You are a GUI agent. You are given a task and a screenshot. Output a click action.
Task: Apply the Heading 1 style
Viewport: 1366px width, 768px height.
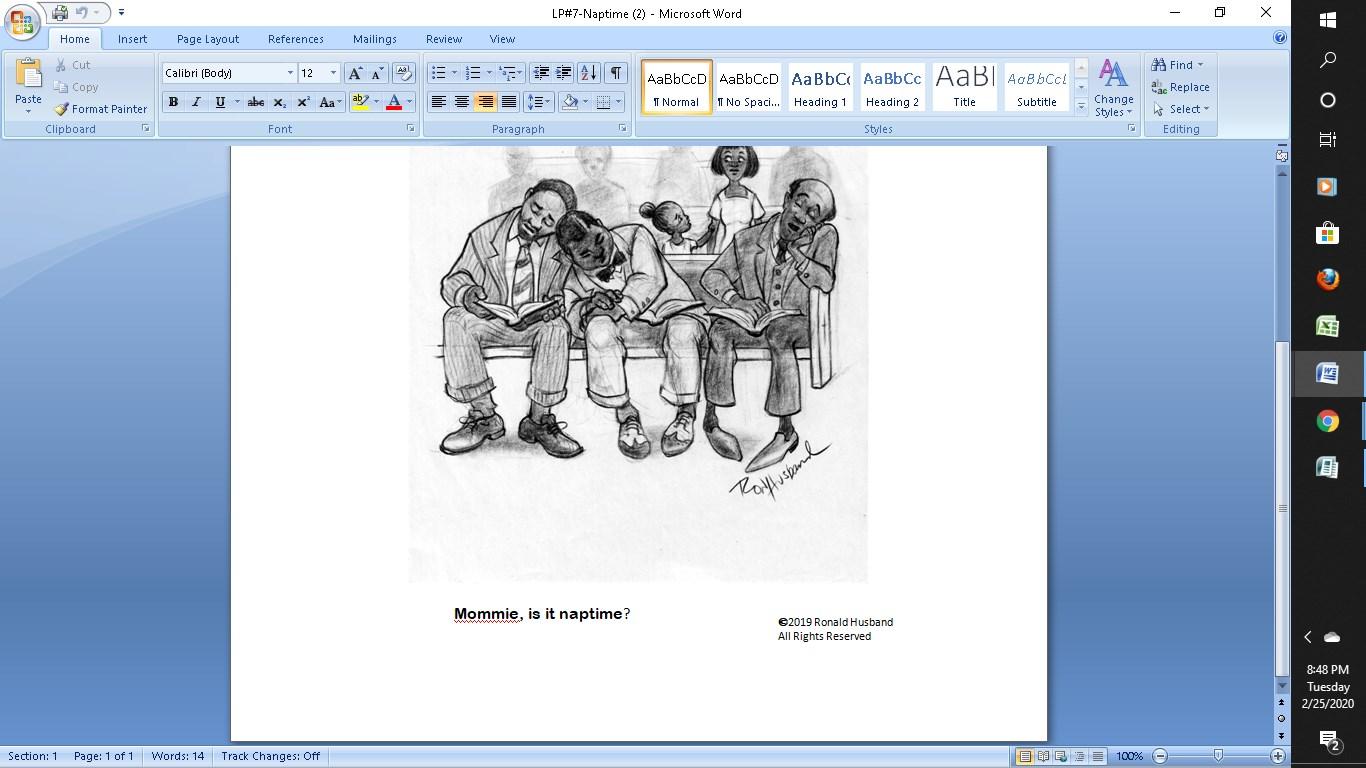pyautogui.click(x=820, y=87)
